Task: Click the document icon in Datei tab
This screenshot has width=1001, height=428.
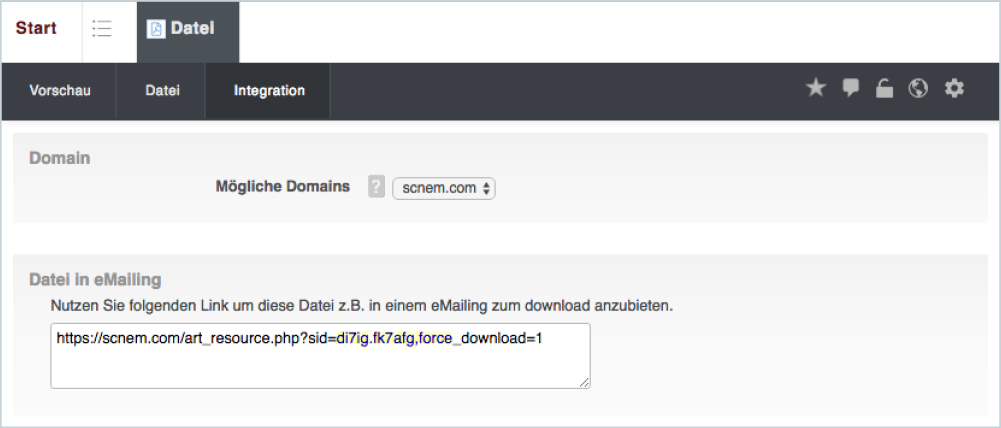Action: coord(156,29)
